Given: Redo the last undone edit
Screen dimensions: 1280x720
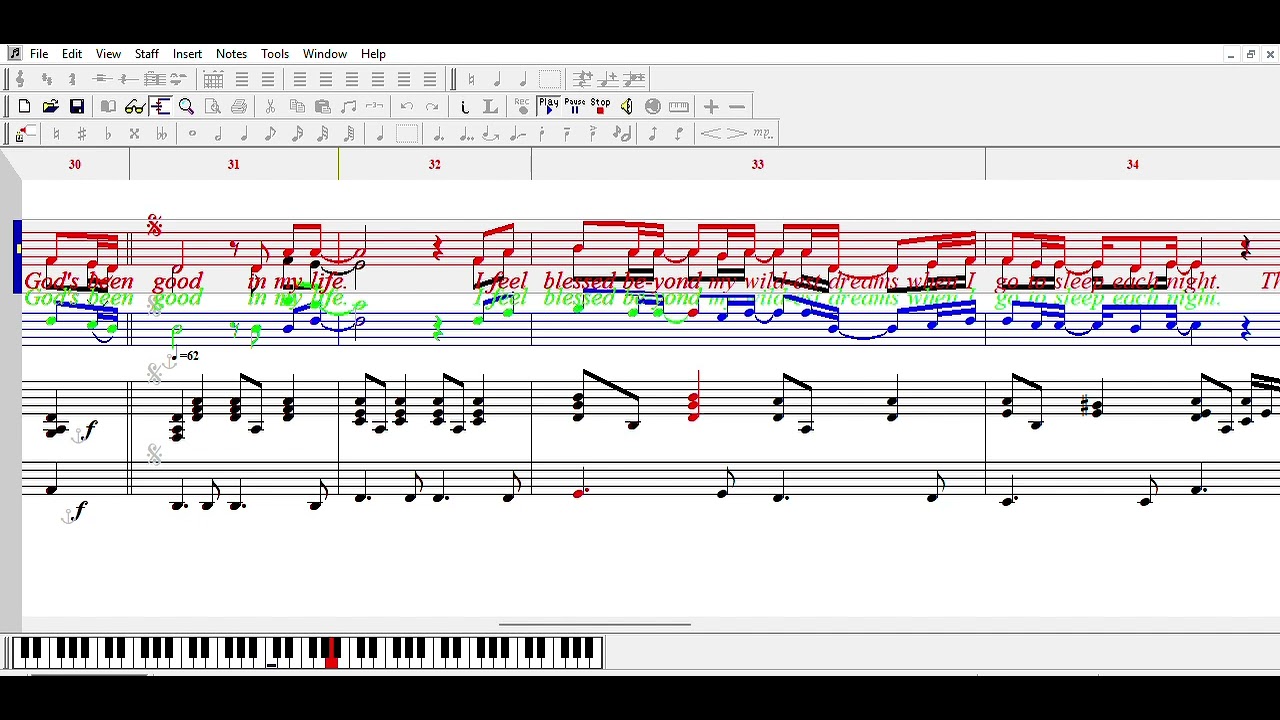Looking at the screenshot, I should tap(433, 107).
